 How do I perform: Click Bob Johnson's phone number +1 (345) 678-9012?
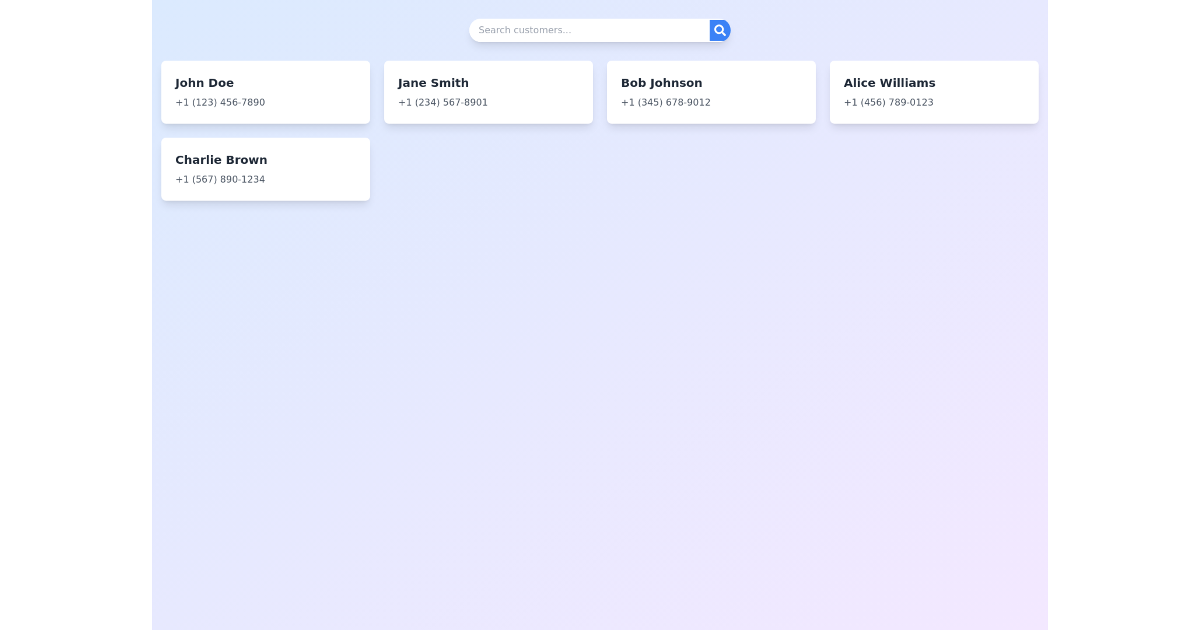pyautogui.click(x=666, y=102)
